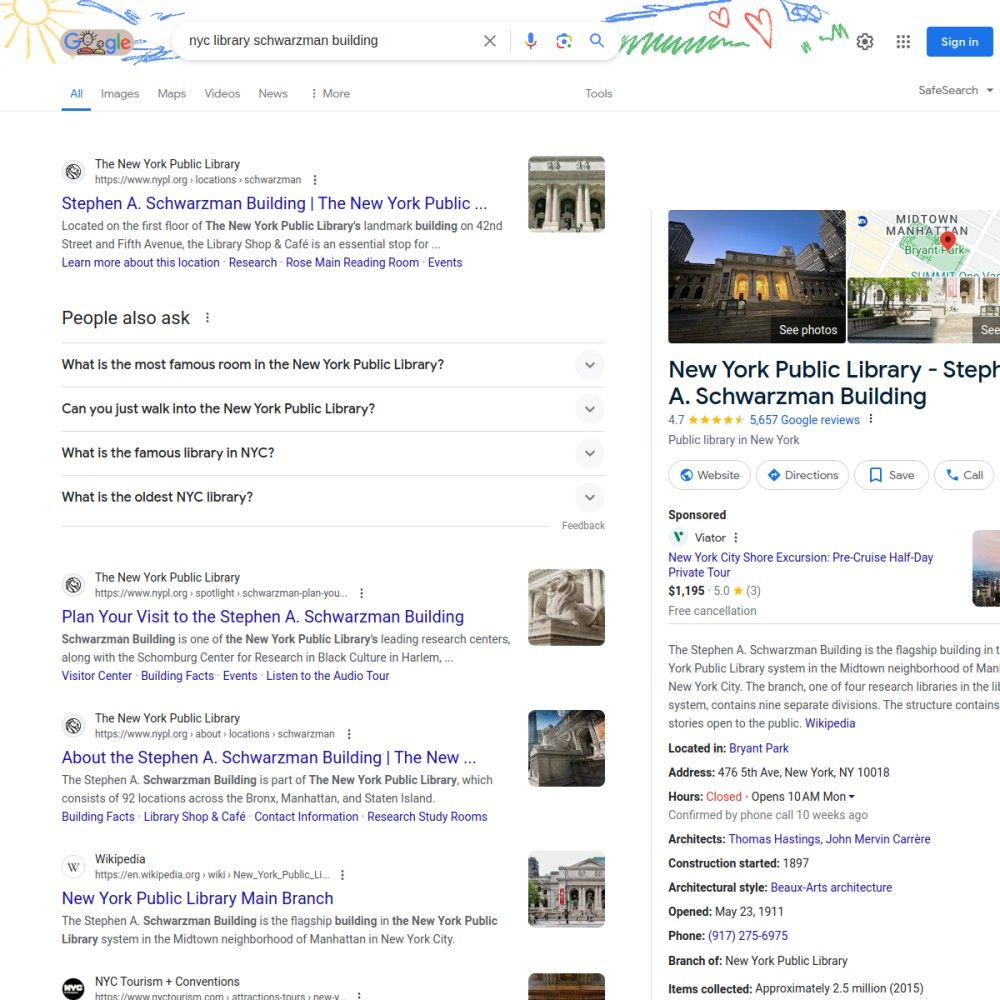Screen dimensions: 1000x1000
Task: Open three-dot menu beside nypl.org locations schwarzman
Action: pyautogui.click(x=314, y=180)
